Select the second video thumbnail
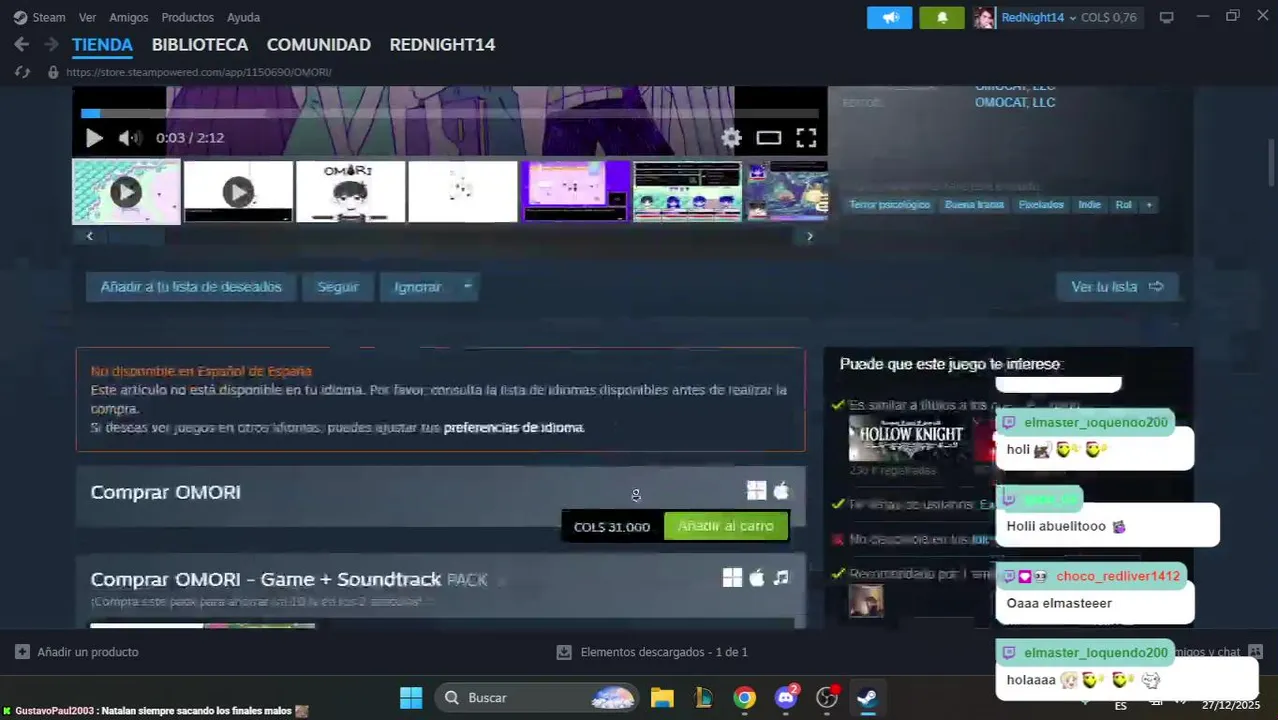1278x720 pixels. (238, 191)
